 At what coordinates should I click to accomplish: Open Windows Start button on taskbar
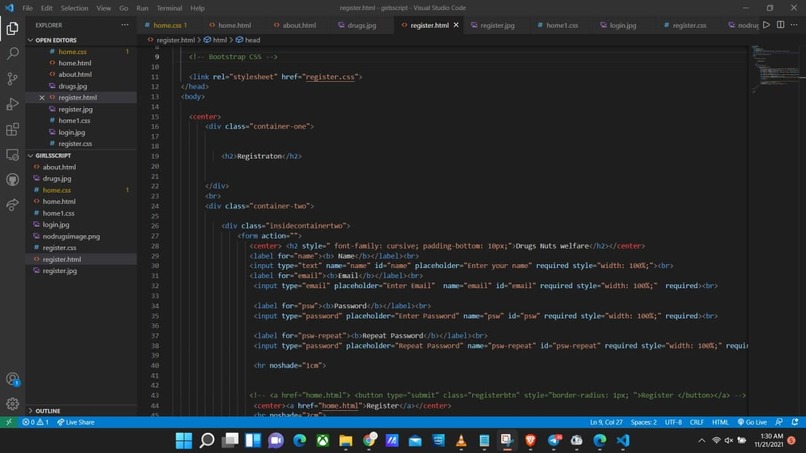point(184,441)
